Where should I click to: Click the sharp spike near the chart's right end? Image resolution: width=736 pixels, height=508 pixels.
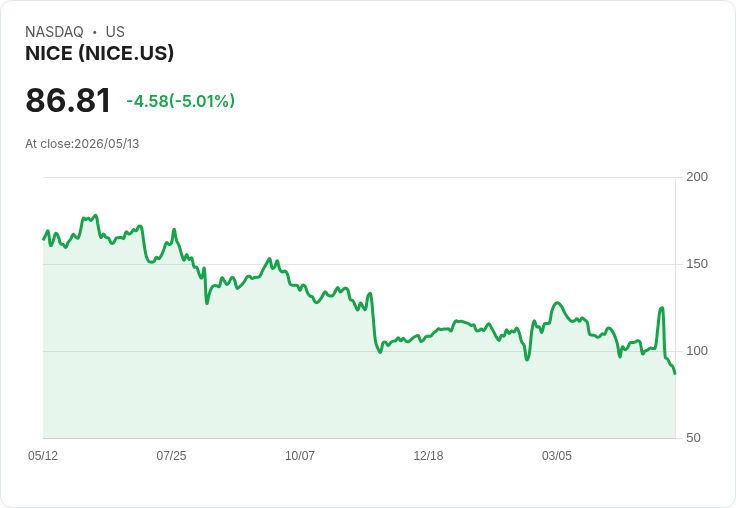662,308
